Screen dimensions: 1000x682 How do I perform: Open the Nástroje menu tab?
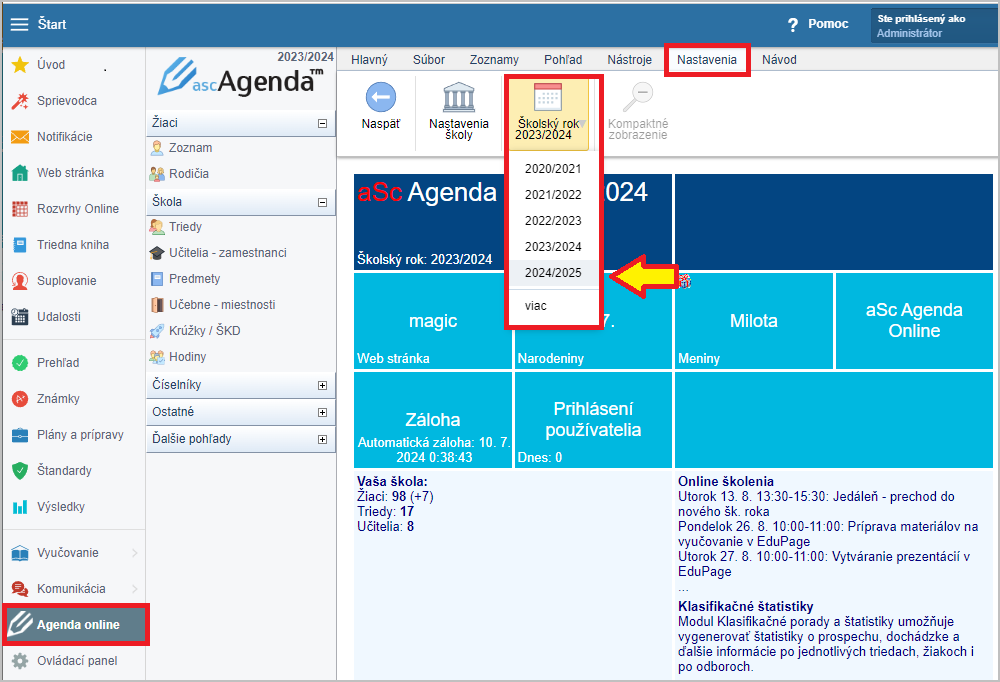click(x=629, y=60)
